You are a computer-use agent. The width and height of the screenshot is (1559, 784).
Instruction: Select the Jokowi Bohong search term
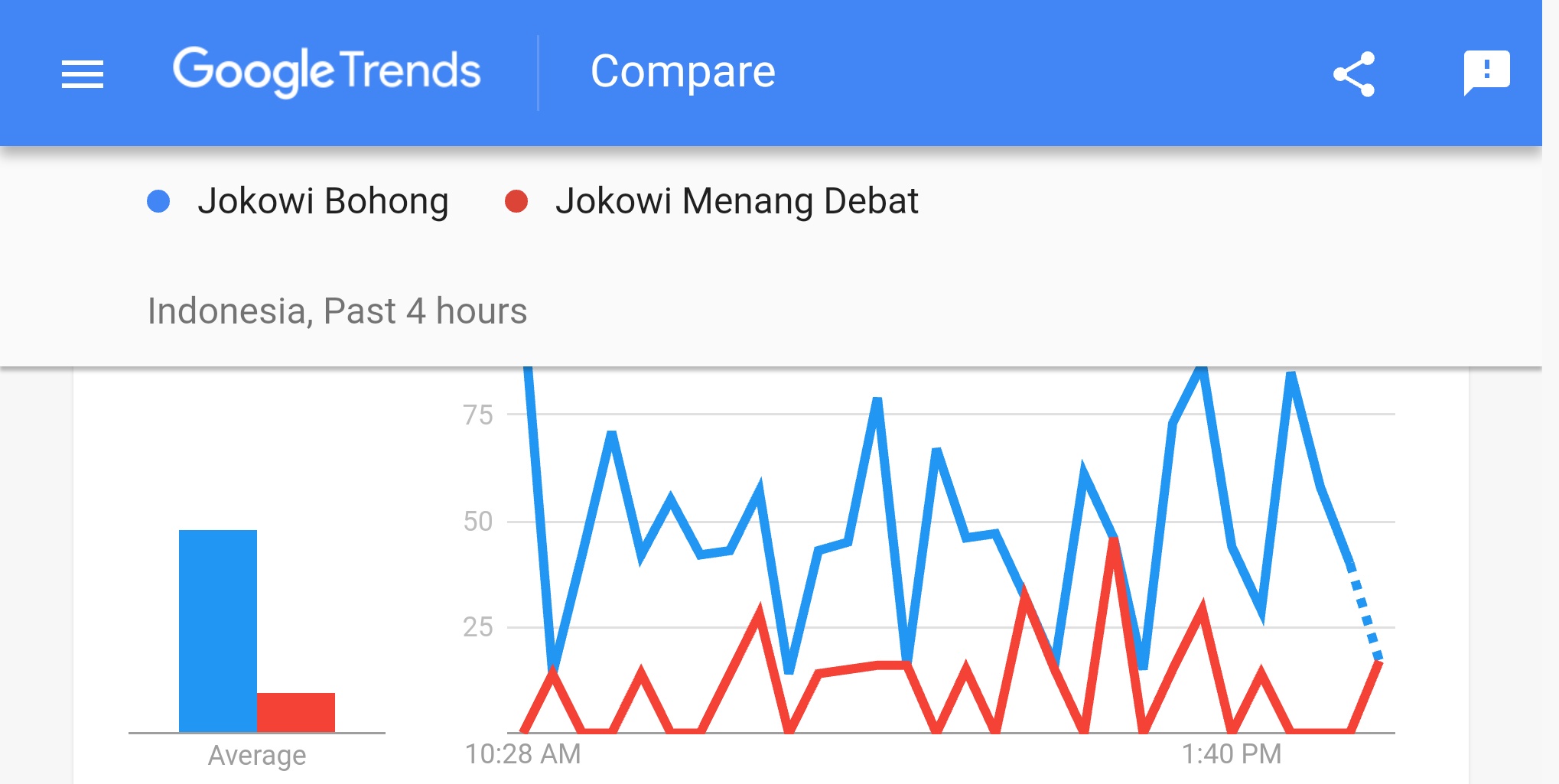[323, 201]
